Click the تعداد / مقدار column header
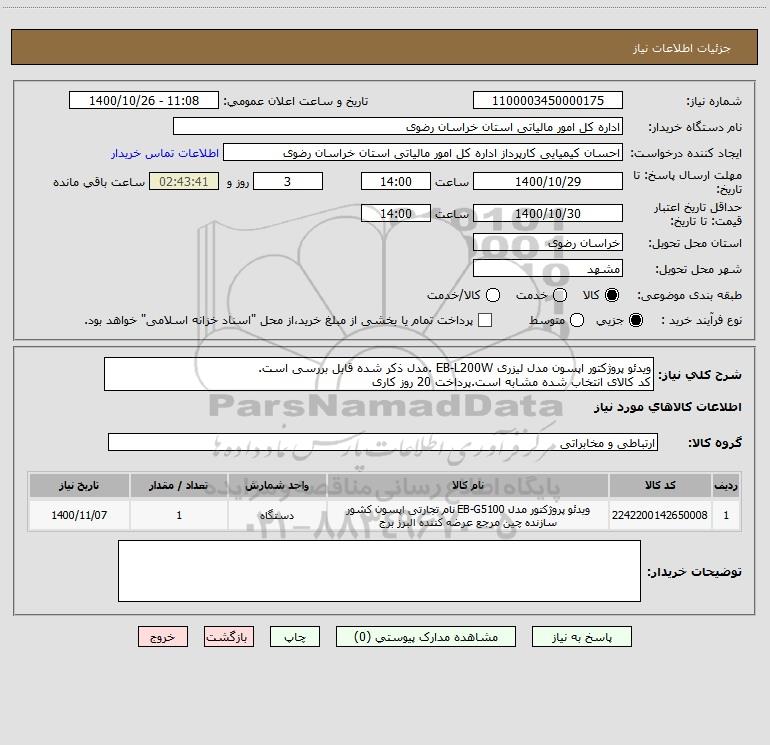The width and height of the screenshot is (770, 745). pyautogui.click(x=179, y=485)
